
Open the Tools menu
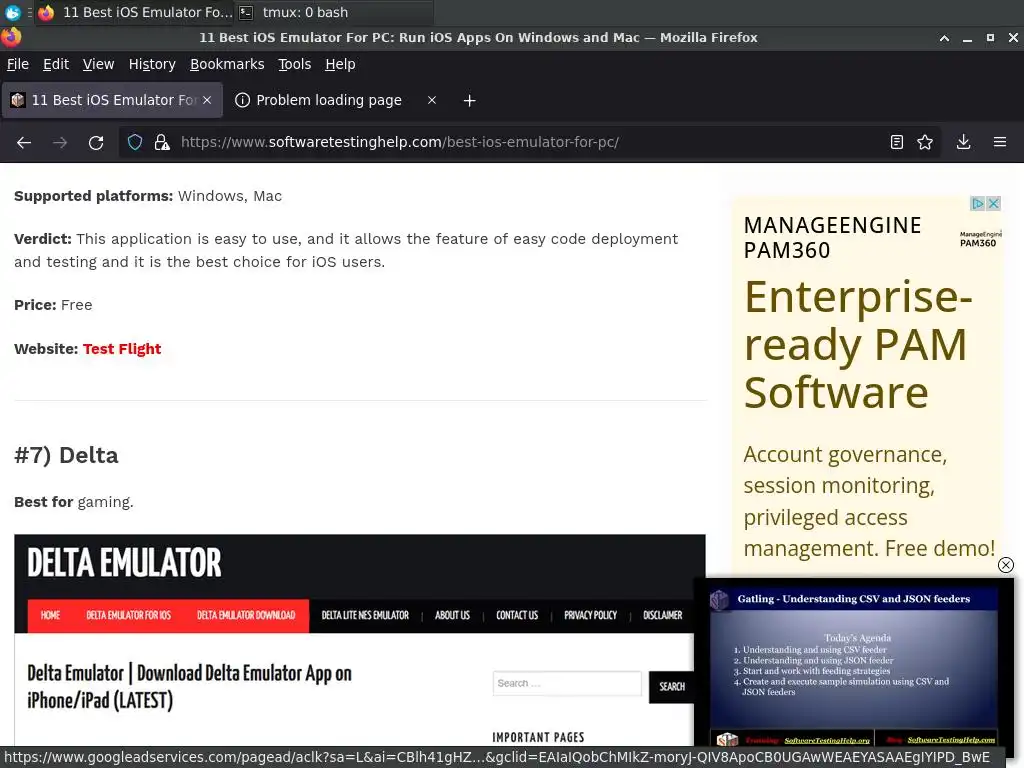(295, 64)
